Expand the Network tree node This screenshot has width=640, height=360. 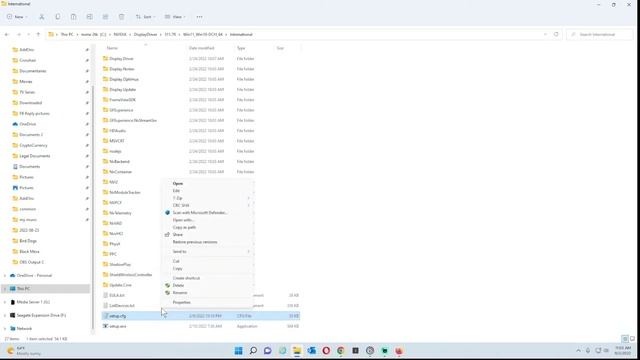[5, 328]
